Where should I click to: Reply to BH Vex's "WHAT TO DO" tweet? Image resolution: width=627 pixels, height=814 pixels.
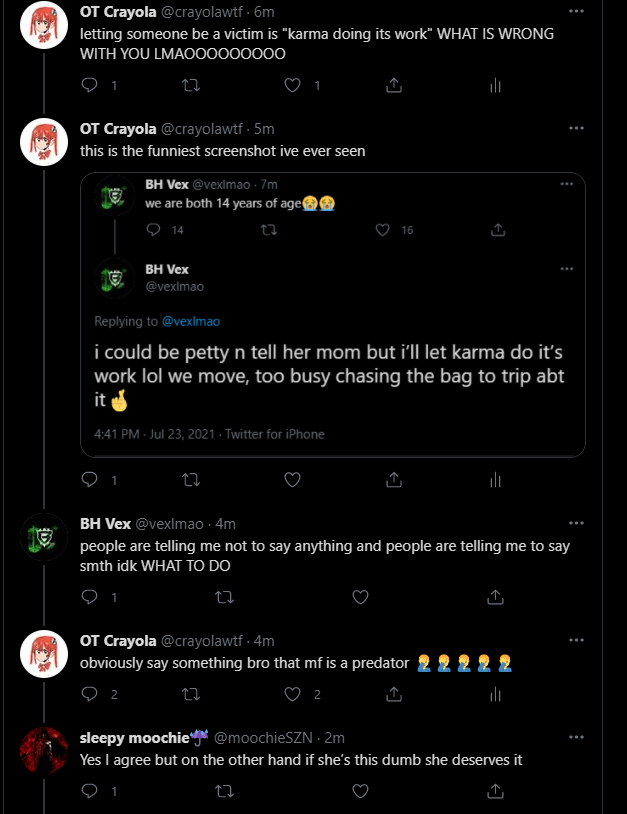click(89, 597)
